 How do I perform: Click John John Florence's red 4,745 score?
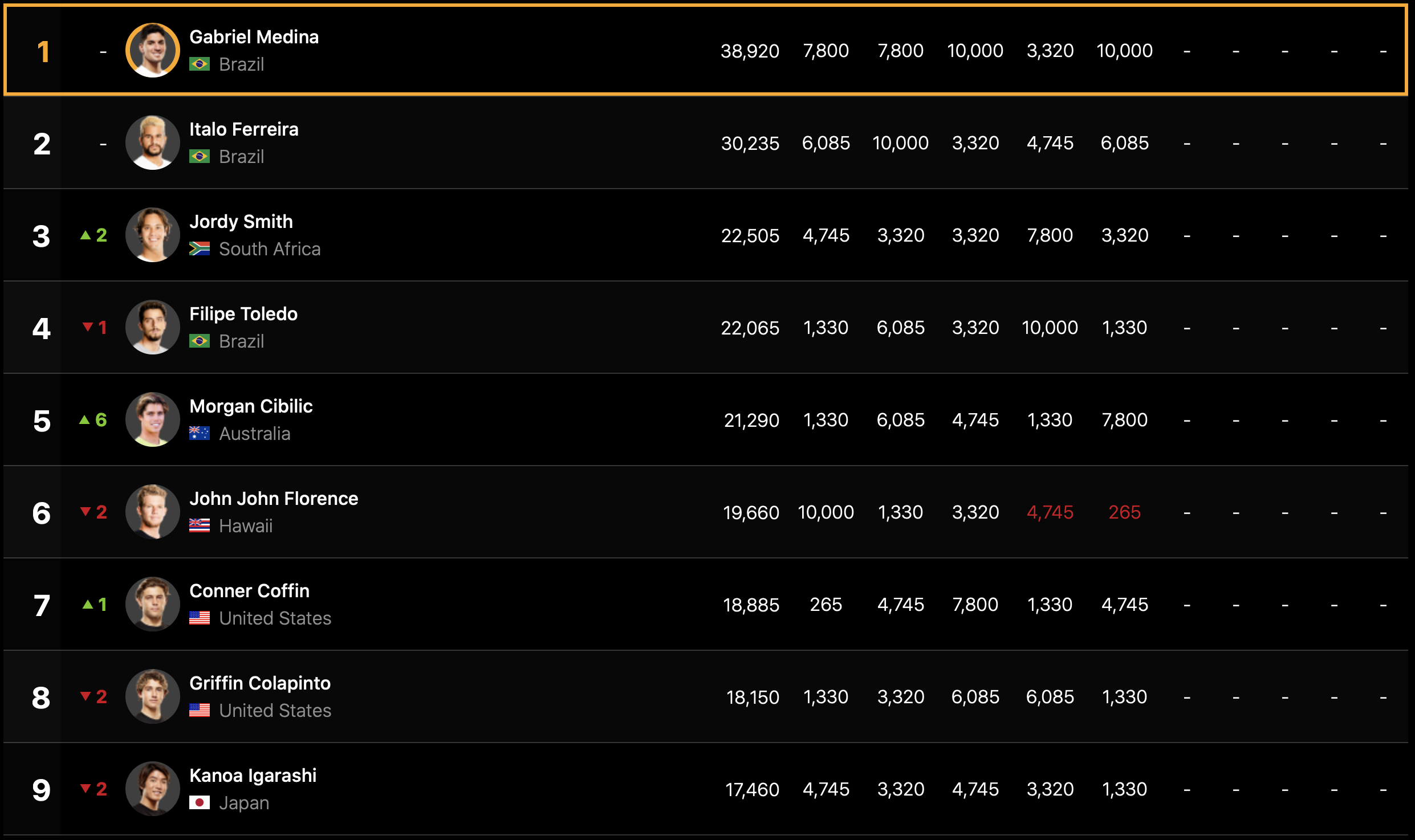(x=1050, y=512)
